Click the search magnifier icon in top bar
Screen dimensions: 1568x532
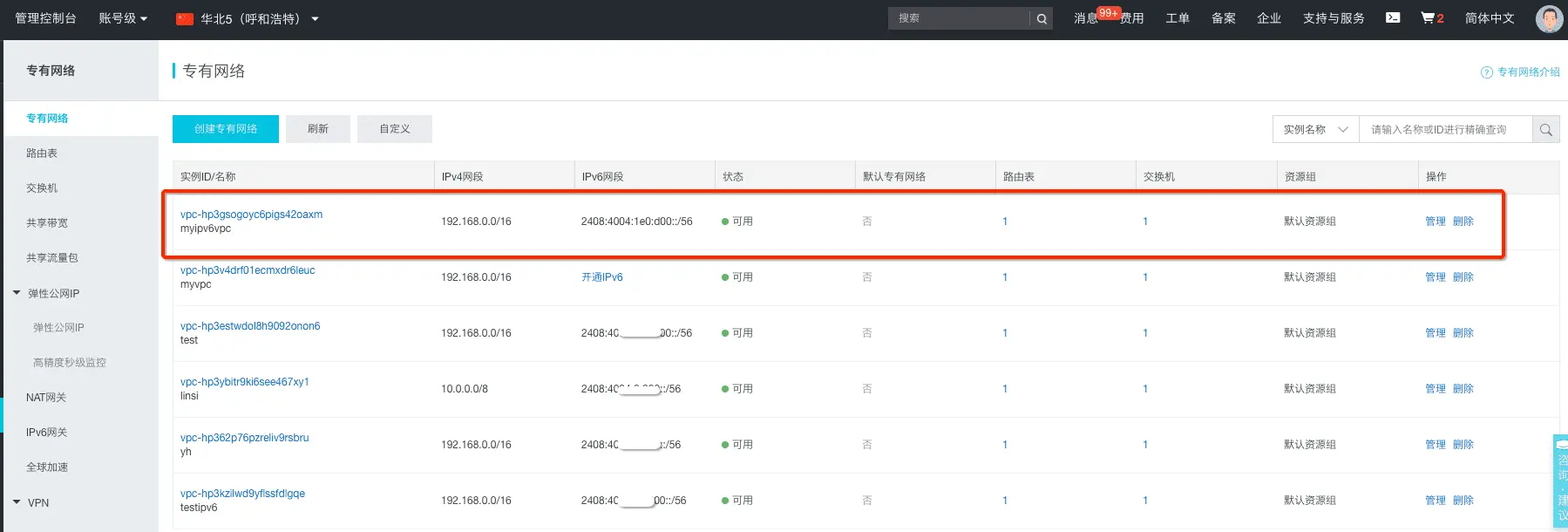click(1042, 18)
